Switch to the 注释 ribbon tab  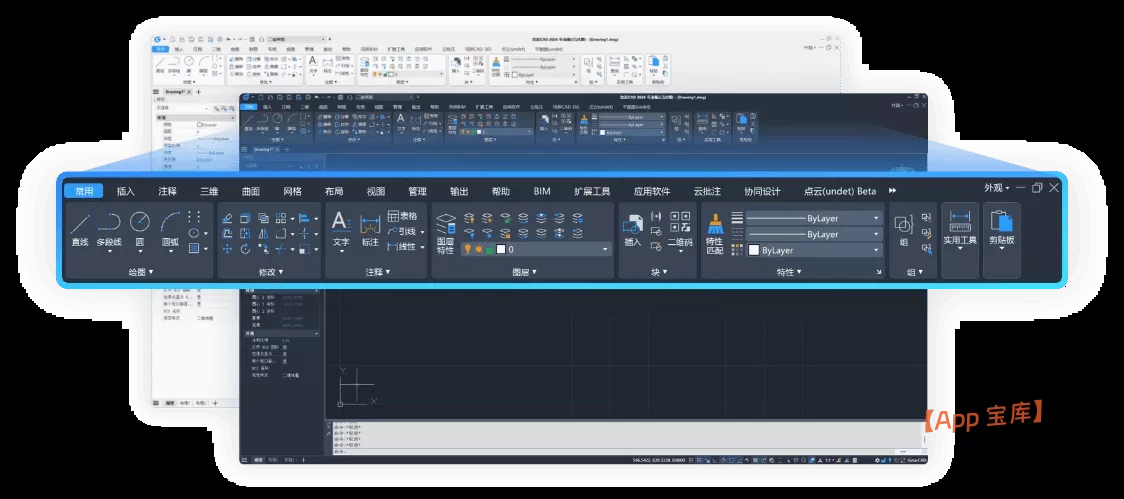167,191
